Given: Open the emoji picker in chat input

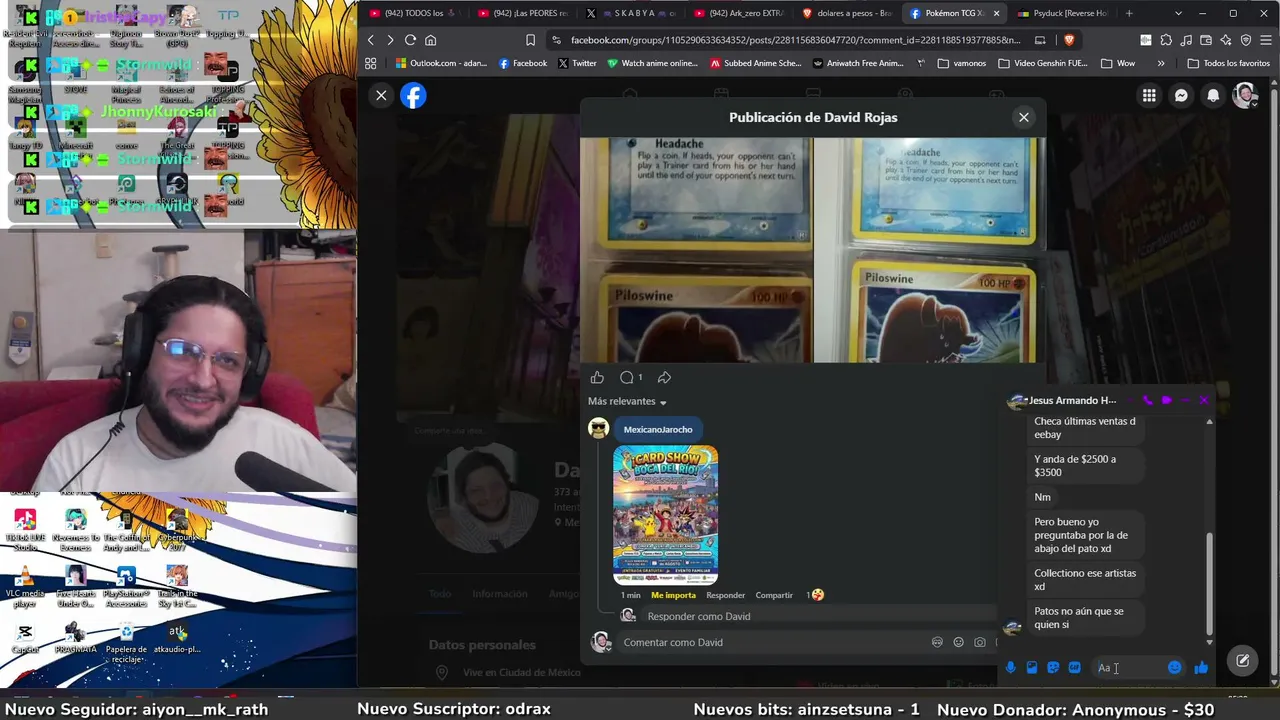Looking at the screenshot, I should (x=1174, y=667).
